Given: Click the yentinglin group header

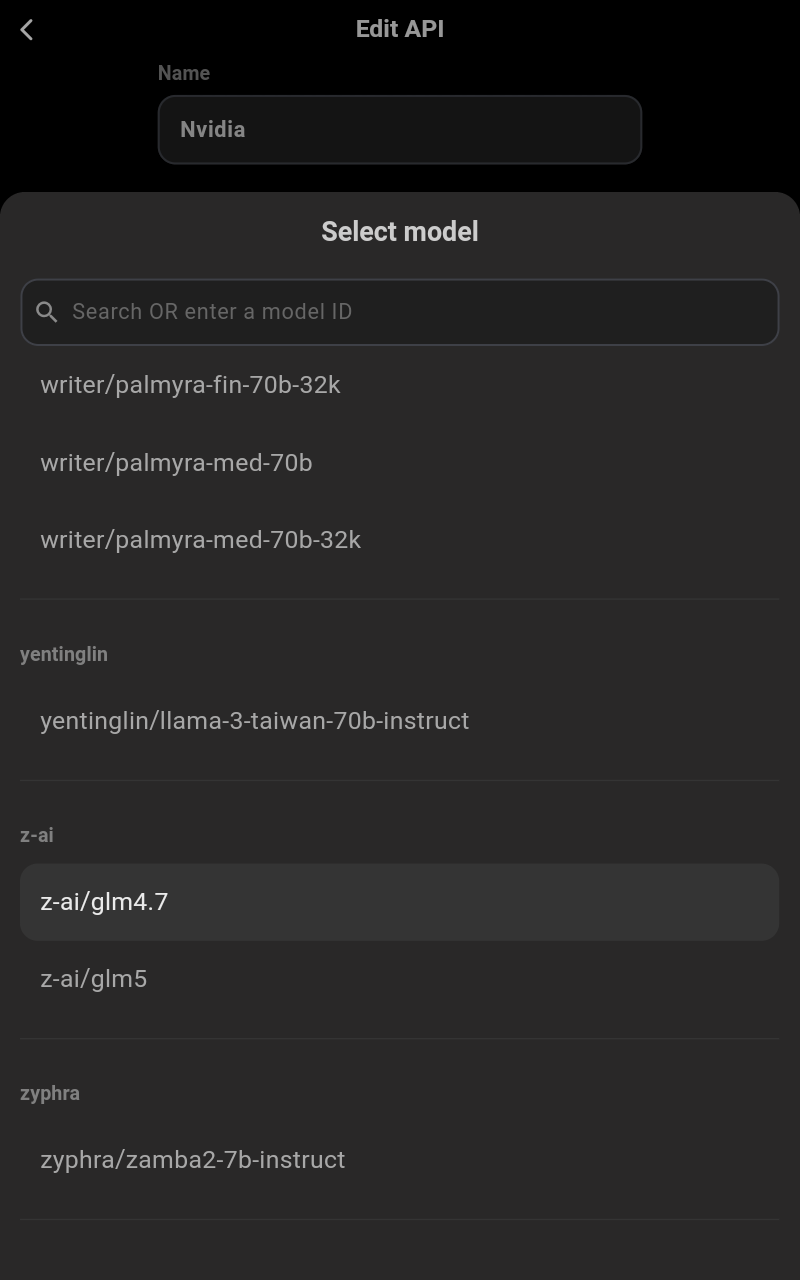Looking at the screenshot, I should pos(64,654).
